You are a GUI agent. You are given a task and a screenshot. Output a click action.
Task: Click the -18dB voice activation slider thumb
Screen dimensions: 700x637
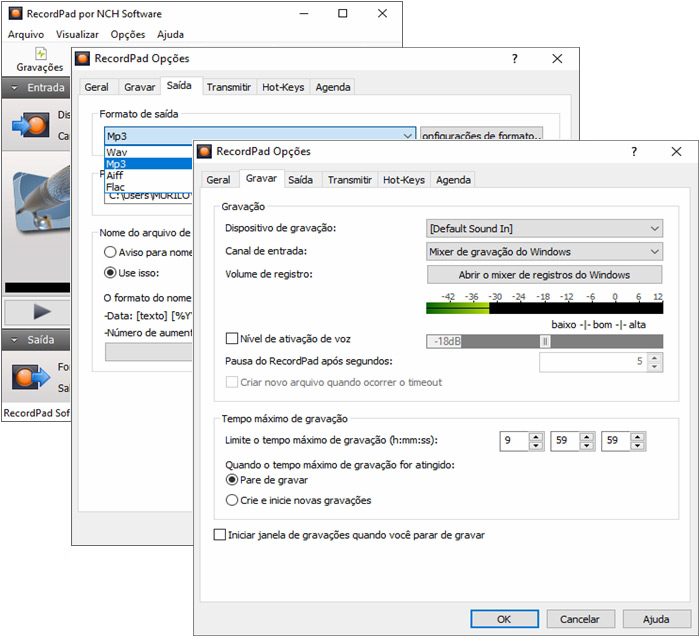(545, 341)
